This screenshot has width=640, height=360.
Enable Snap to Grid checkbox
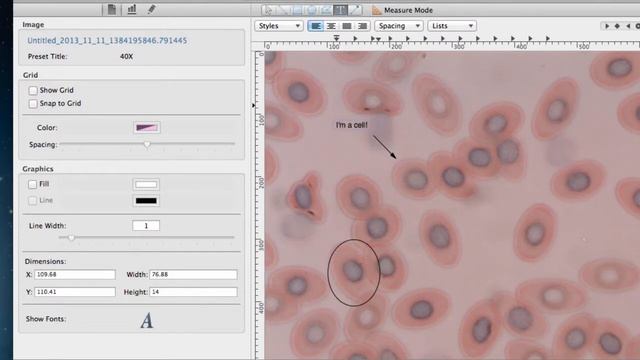33,104
